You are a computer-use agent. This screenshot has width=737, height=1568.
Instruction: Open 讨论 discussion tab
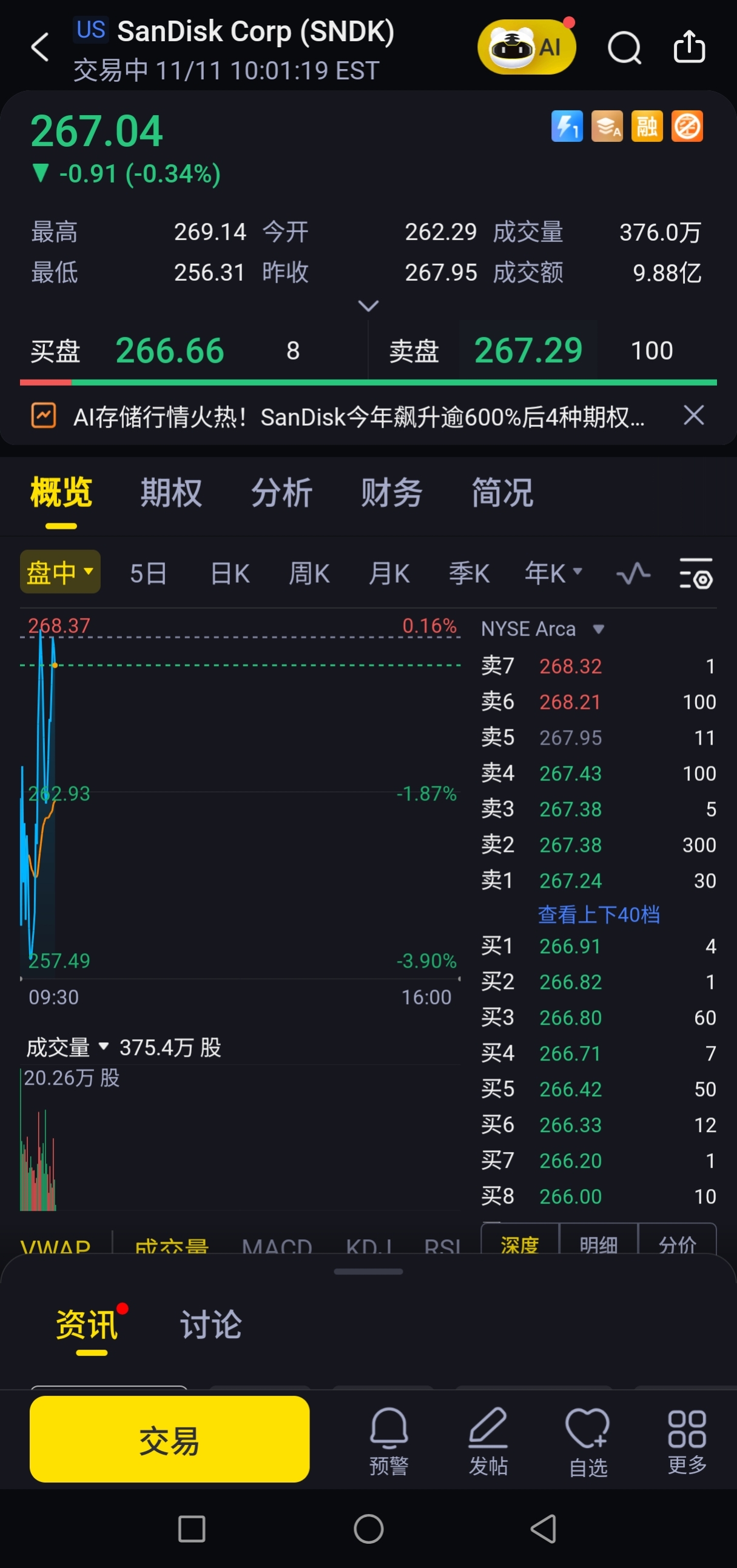(x=210, y=1324)
